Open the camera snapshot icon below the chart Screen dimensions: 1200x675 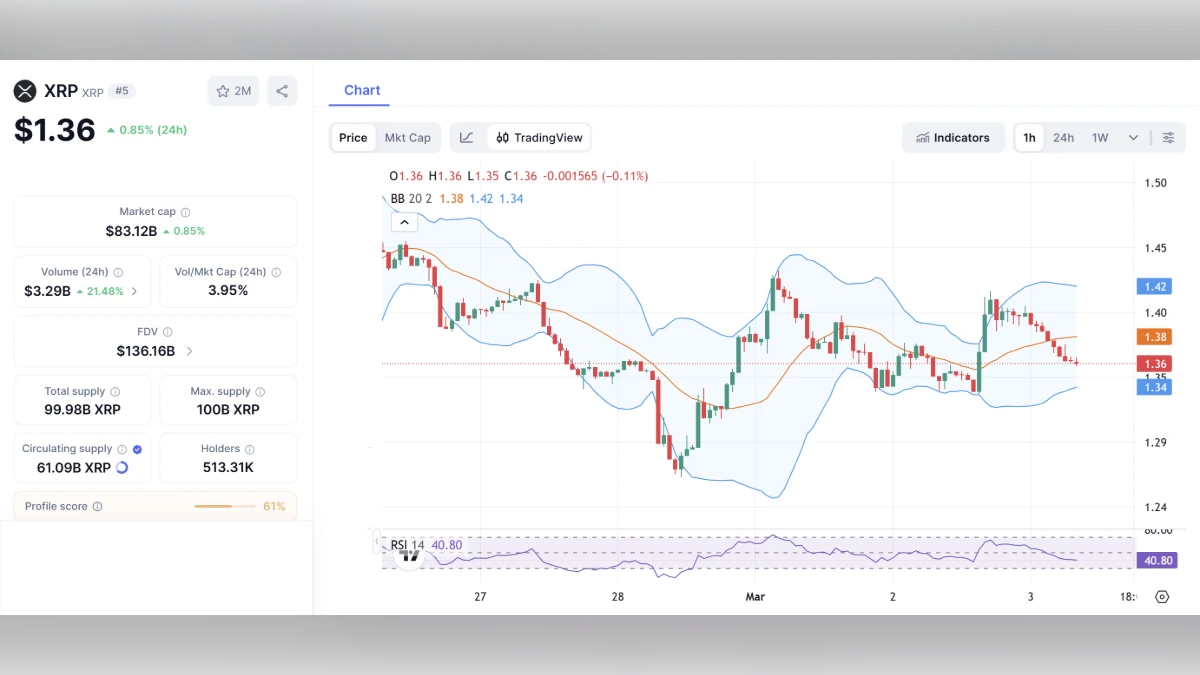(1162, 596)
